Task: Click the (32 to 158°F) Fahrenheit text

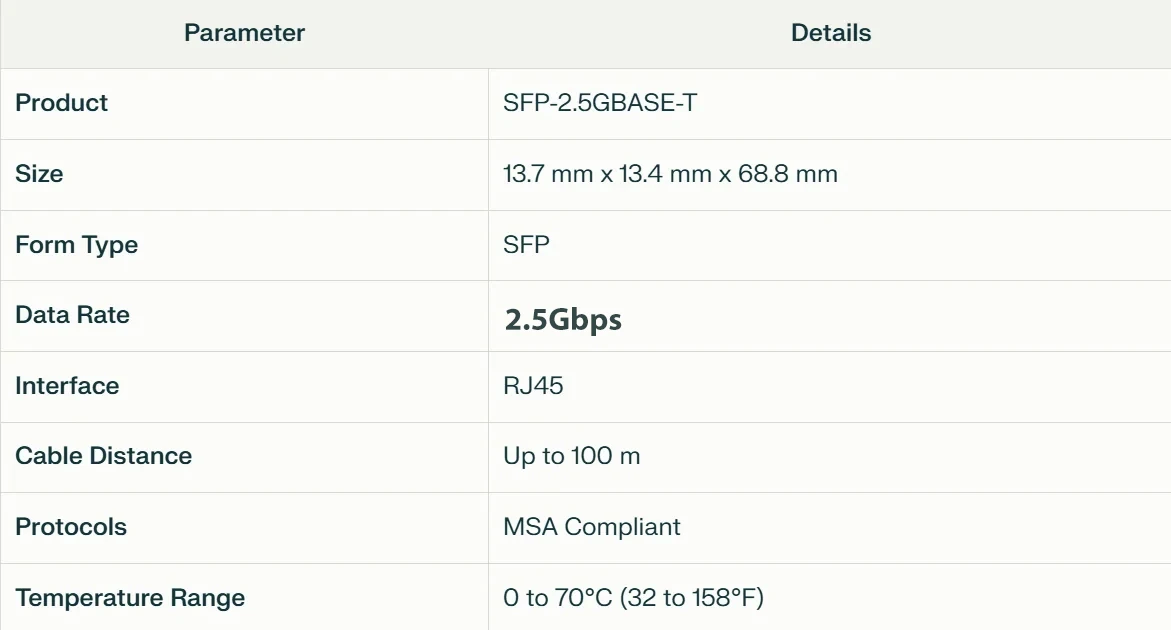Action: [x=692, y=598]
